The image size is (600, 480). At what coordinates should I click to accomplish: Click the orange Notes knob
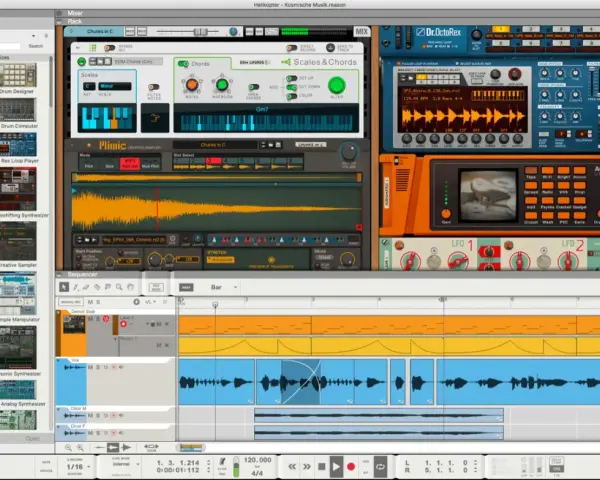pyautogui.click(x=192, y=85)
